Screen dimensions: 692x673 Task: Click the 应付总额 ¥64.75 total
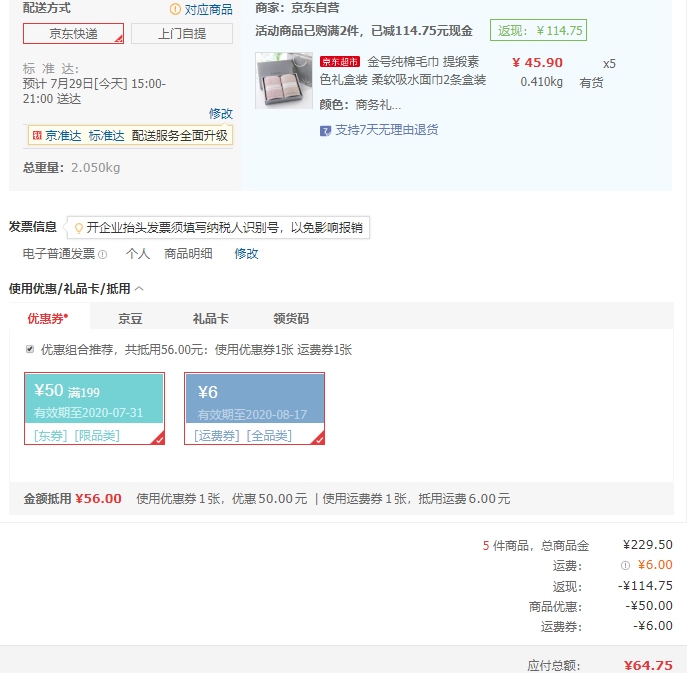coord(648,665)
